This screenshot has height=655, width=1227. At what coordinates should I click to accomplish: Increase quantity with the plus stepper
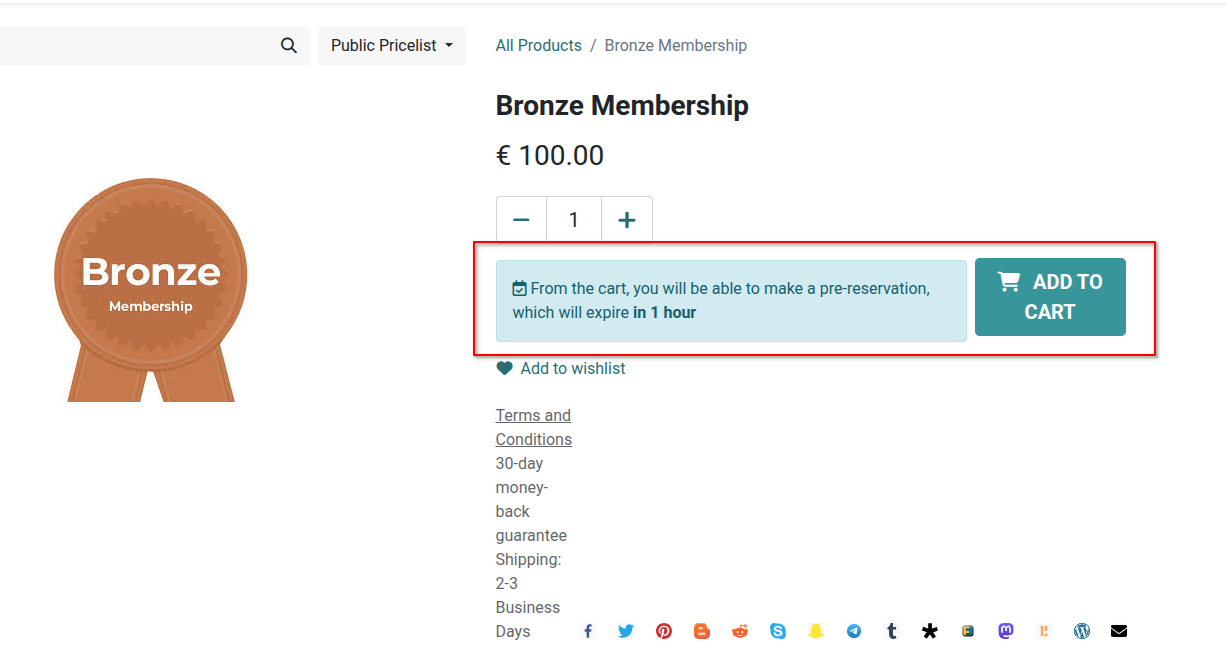[x=627, y=219]
